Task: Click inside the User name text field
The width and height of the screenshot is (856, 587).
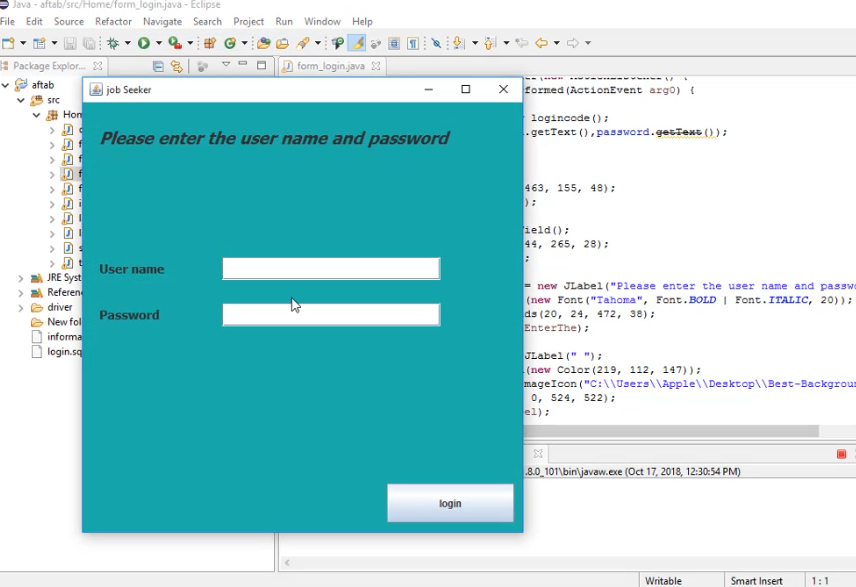Action: click(330, 268)
